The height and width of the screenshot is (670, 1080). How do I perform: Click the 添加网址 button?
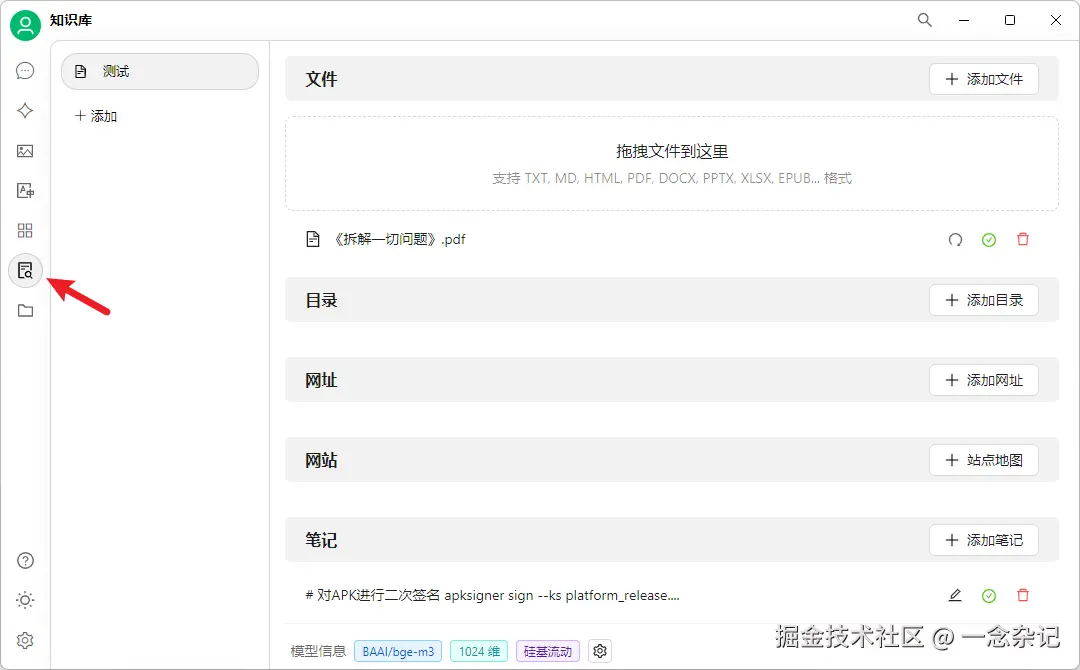pyautogui.click(x=984, y=380)
